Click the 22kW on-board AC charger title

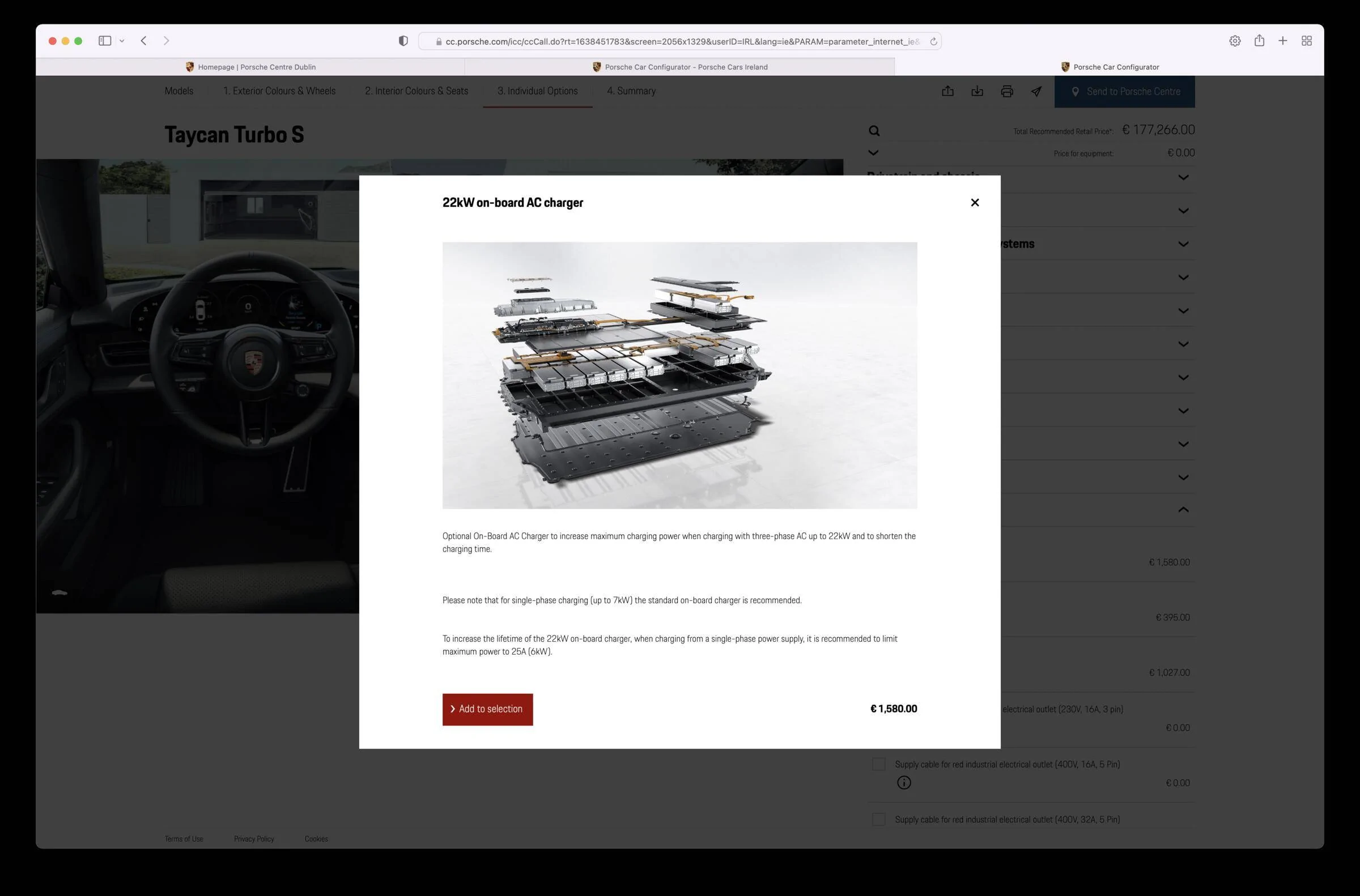pyautogui.click(x=513, y=203)
